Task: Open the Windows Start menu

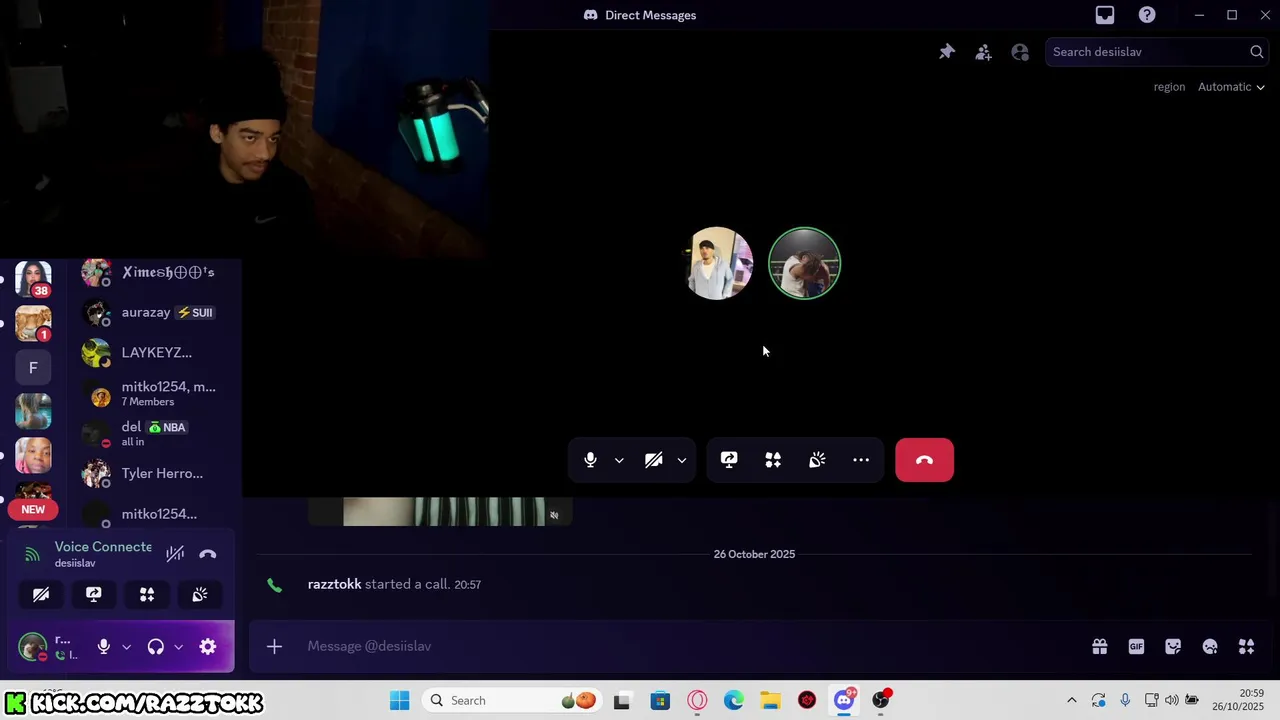Action: pos(399,700)
